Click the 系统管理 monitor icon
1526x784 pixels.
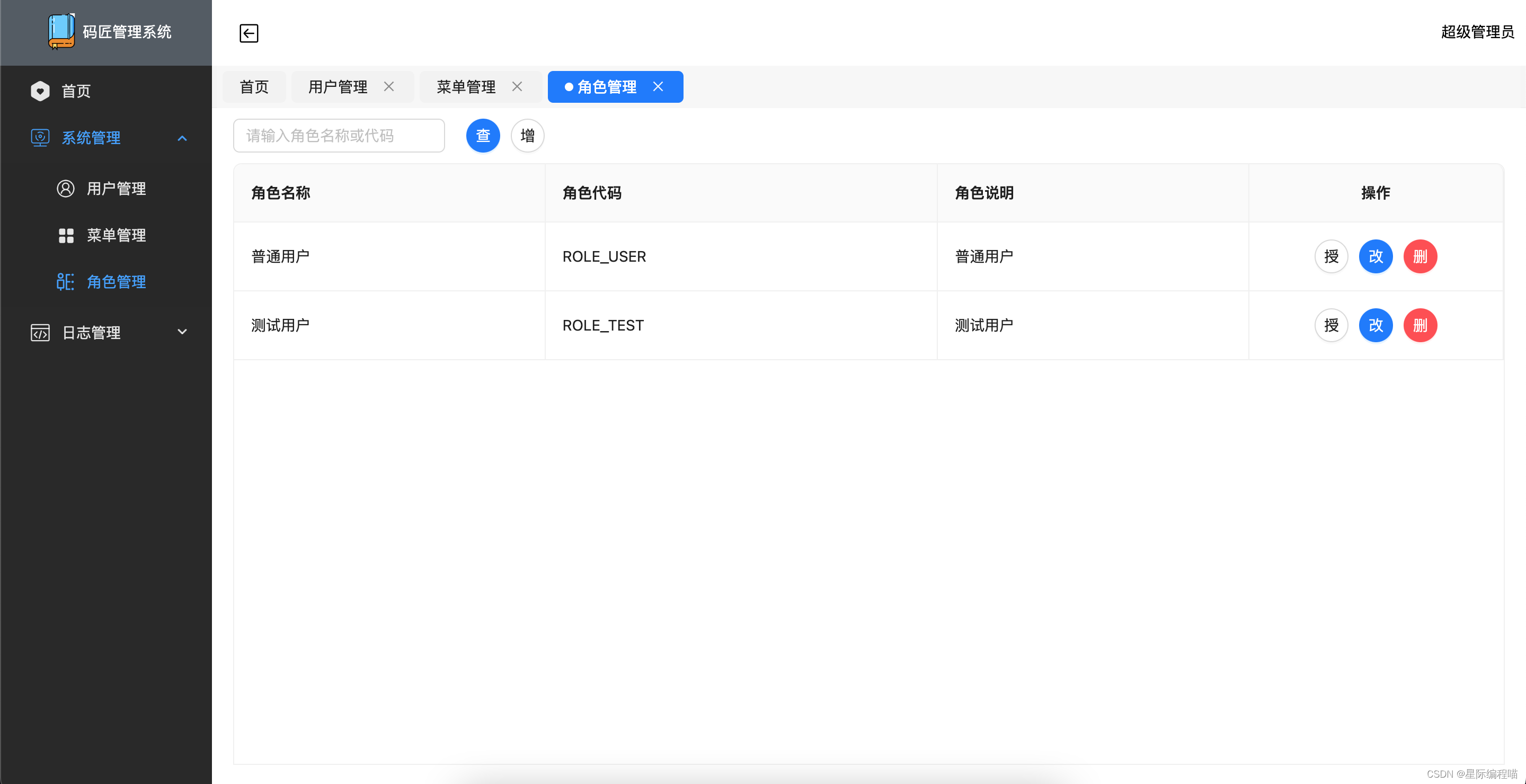pyautogui.click(x=39, y=137)
